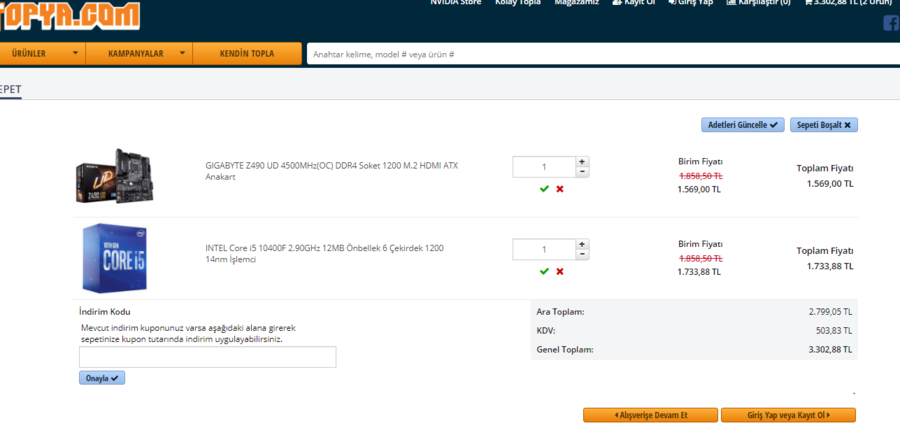Click the INTEL Core i5 quantity input field
The width and height of the screenshot is (900, 442).
click(544, 250)
